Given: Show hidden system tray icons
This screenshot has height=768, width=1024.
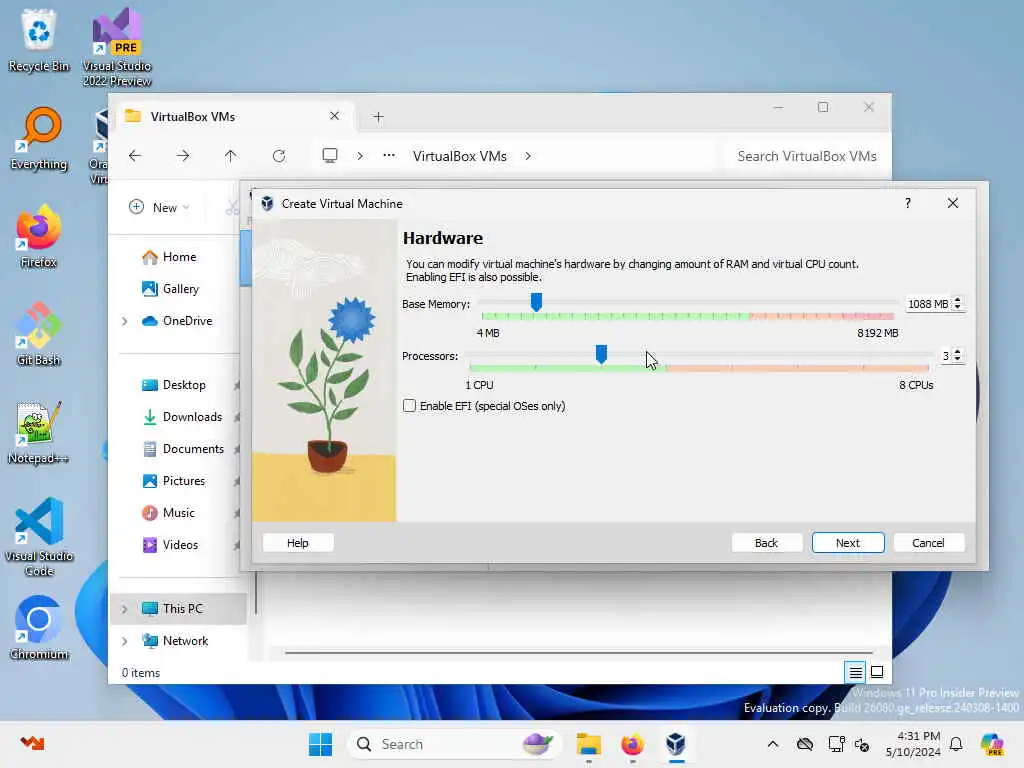Looking at the screenshot, I should tap(773, 744).
